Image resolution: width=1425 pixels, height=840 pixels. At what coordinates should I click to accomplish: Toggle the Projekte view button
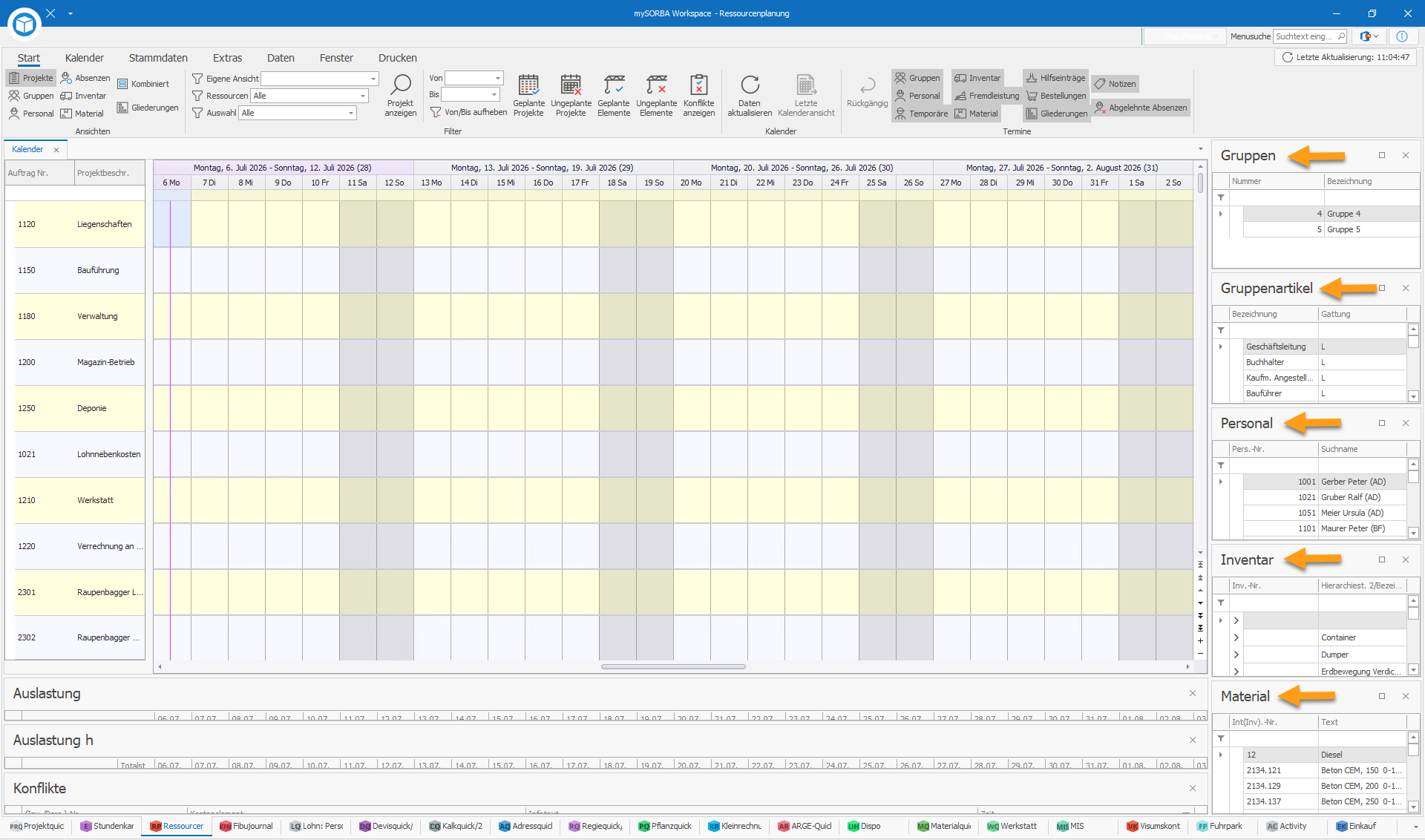[31, 78]
